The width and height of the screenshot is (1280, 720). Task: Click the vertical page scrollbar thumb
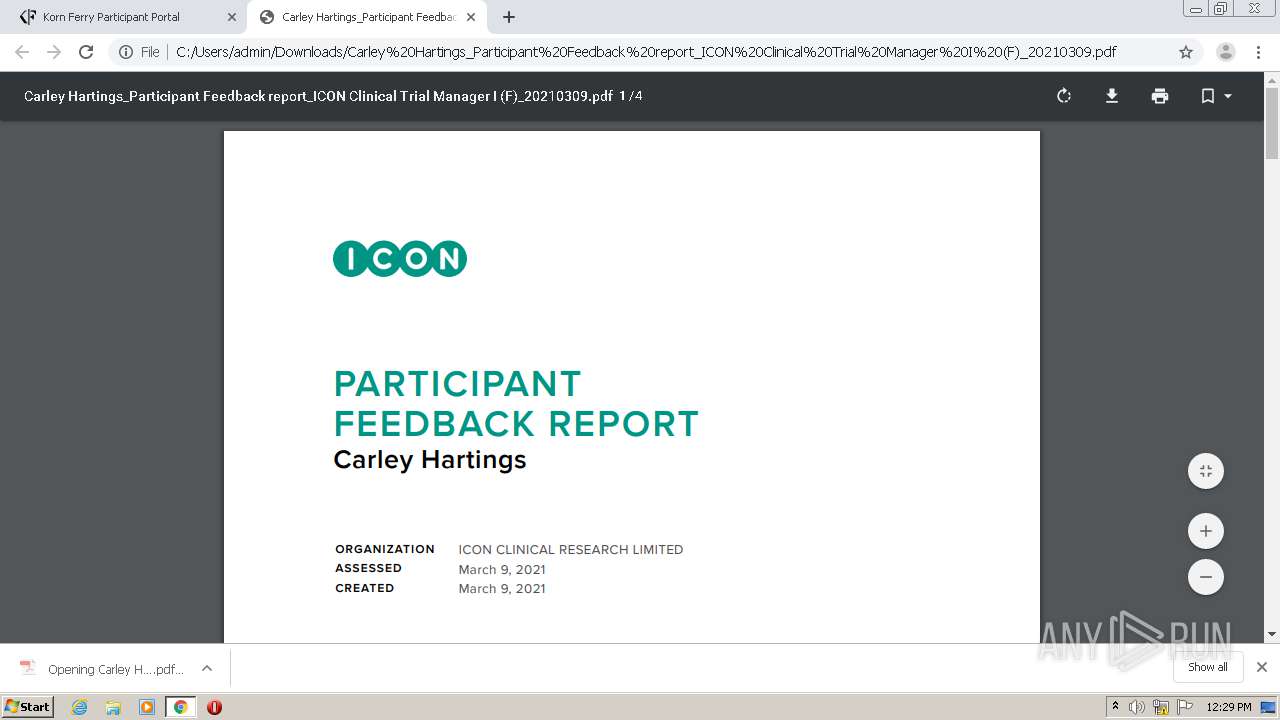point(1272,123)
